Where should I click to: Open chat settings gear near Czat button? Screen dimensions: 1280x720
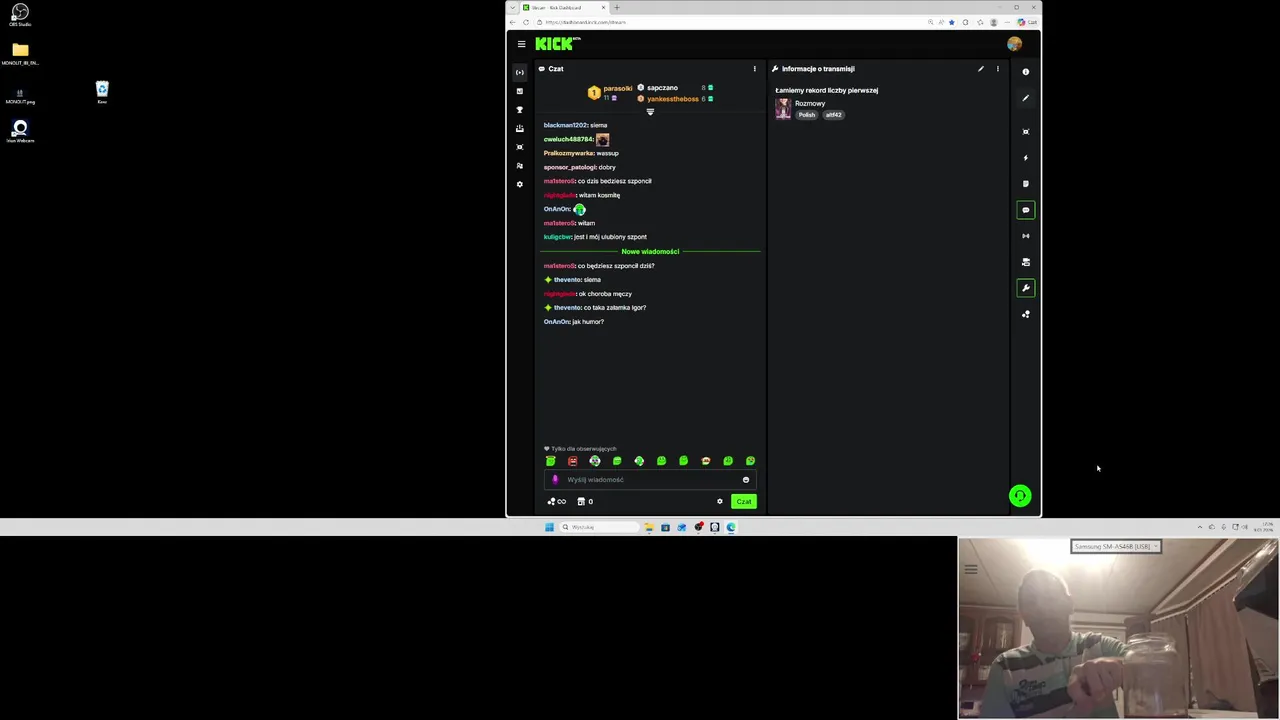(719, 502)
